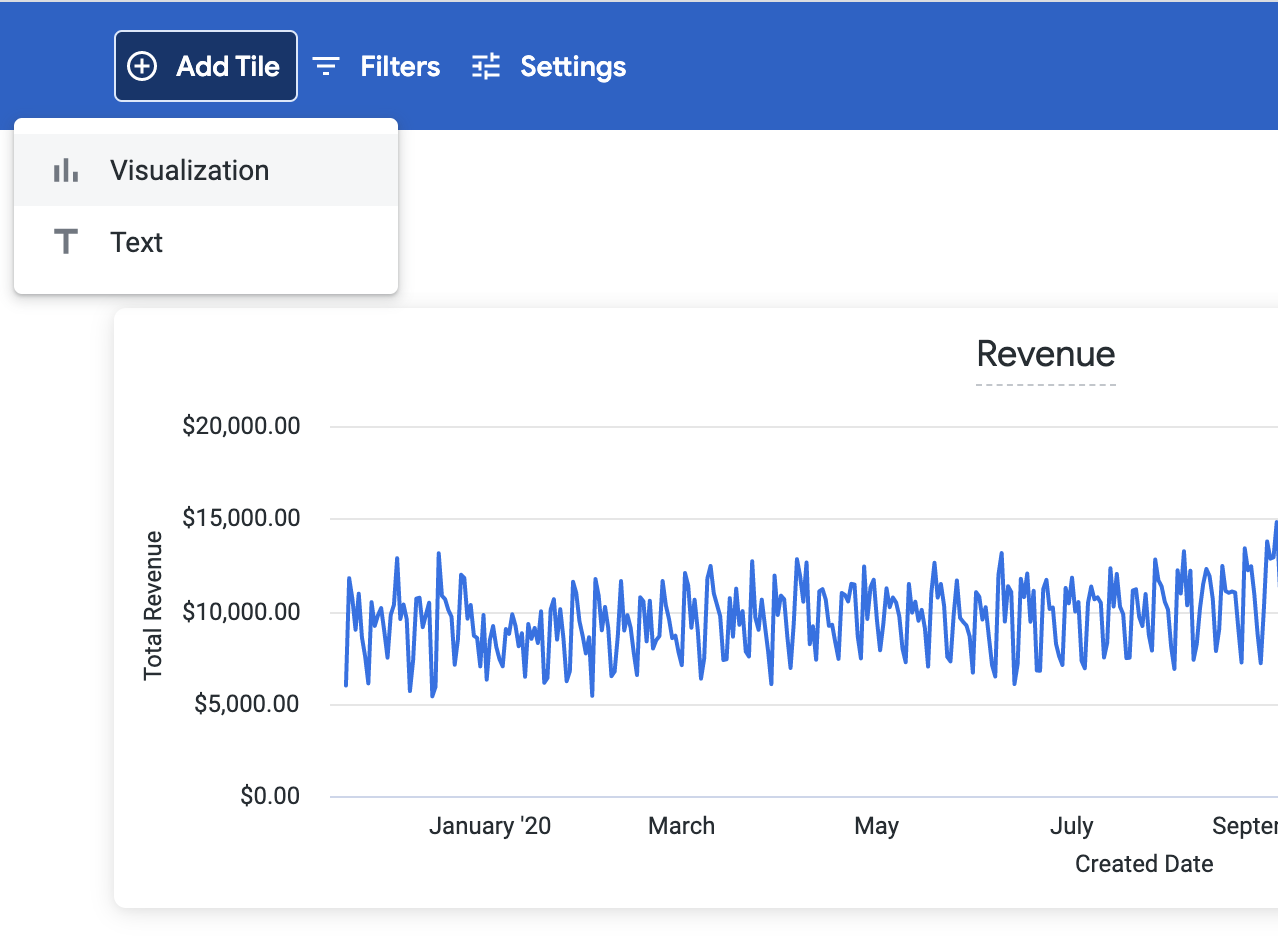
Task: Edit the Revenue tile title
Action: (1045, 354)
